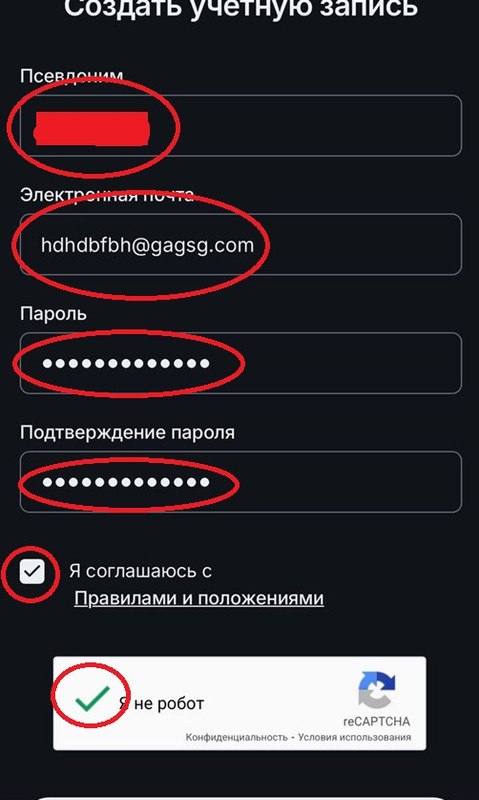Click the Я не робот label
479x800 pixels.
click(162, 704)
